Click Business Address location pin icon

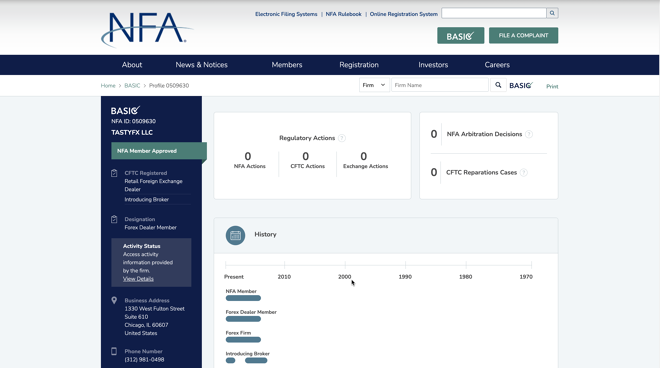(114, 301)
